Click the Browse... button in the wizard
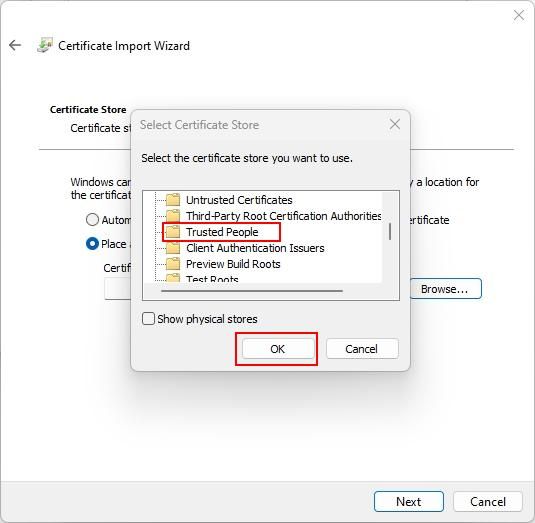This screenshot has width=535, height=523. click(x=445, y=289)
